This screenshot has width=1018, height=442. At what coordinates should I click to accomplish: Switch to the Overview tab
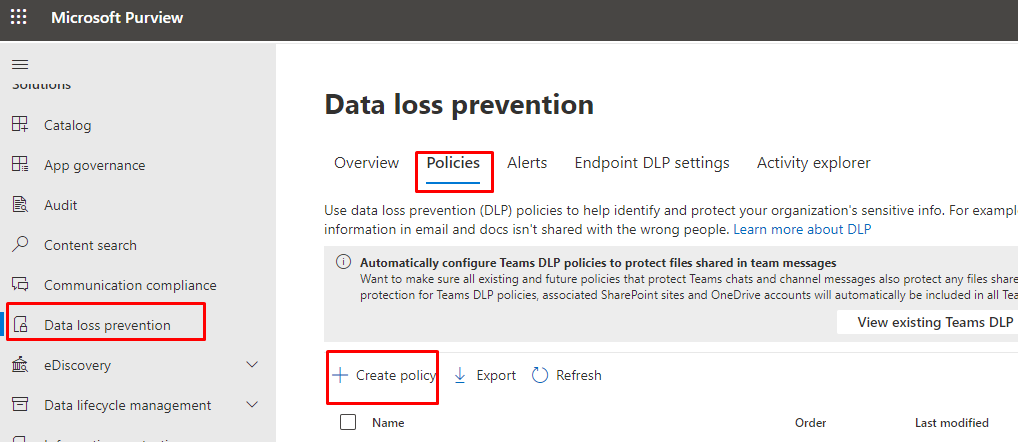pos(366,163)
